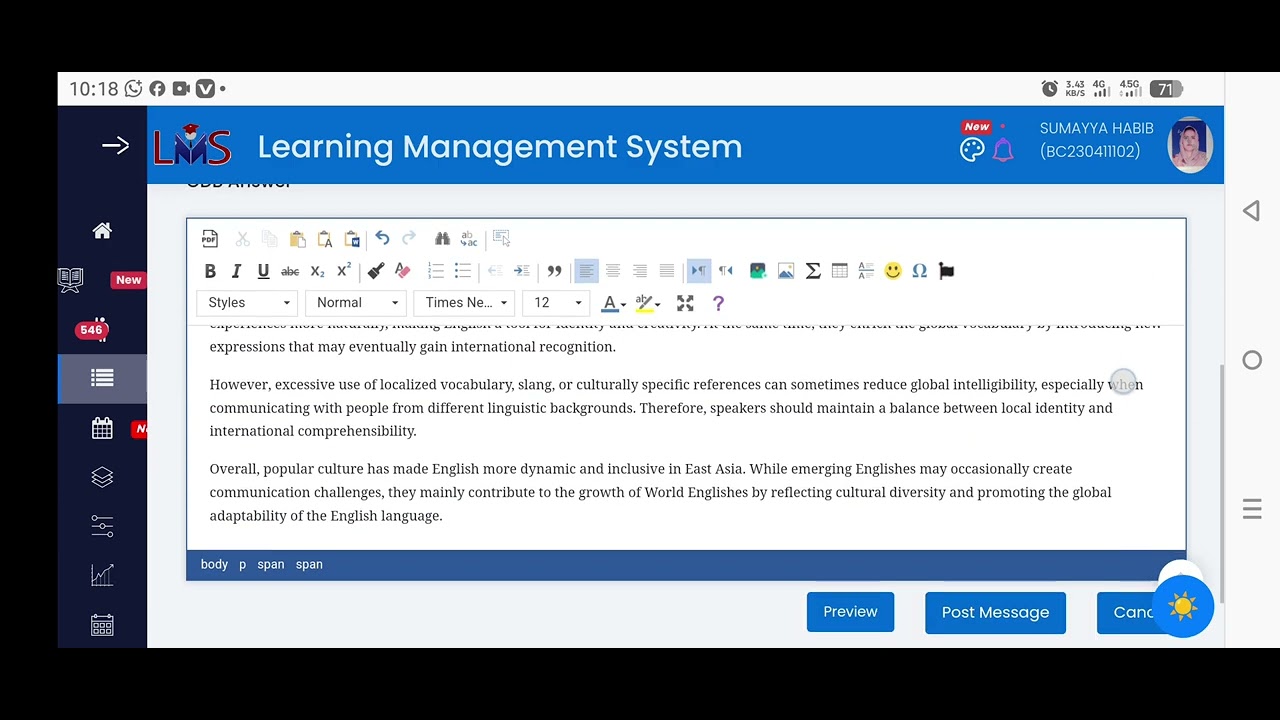
Task: Open the Normal paragraph format dropdown
Action: coord(356,303)
